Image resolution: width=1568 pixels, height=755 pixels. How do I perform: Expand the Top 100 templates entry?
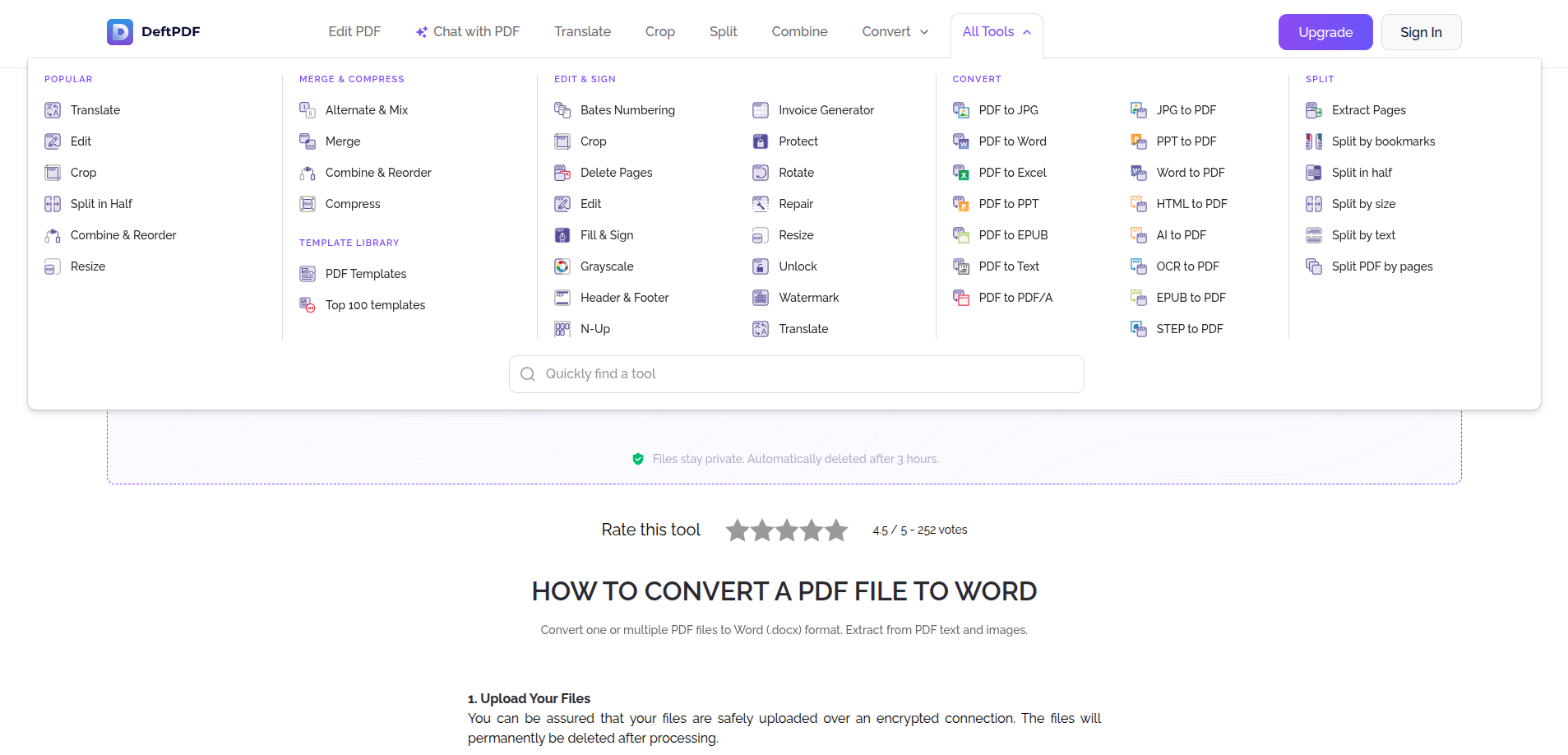[375, 304]
